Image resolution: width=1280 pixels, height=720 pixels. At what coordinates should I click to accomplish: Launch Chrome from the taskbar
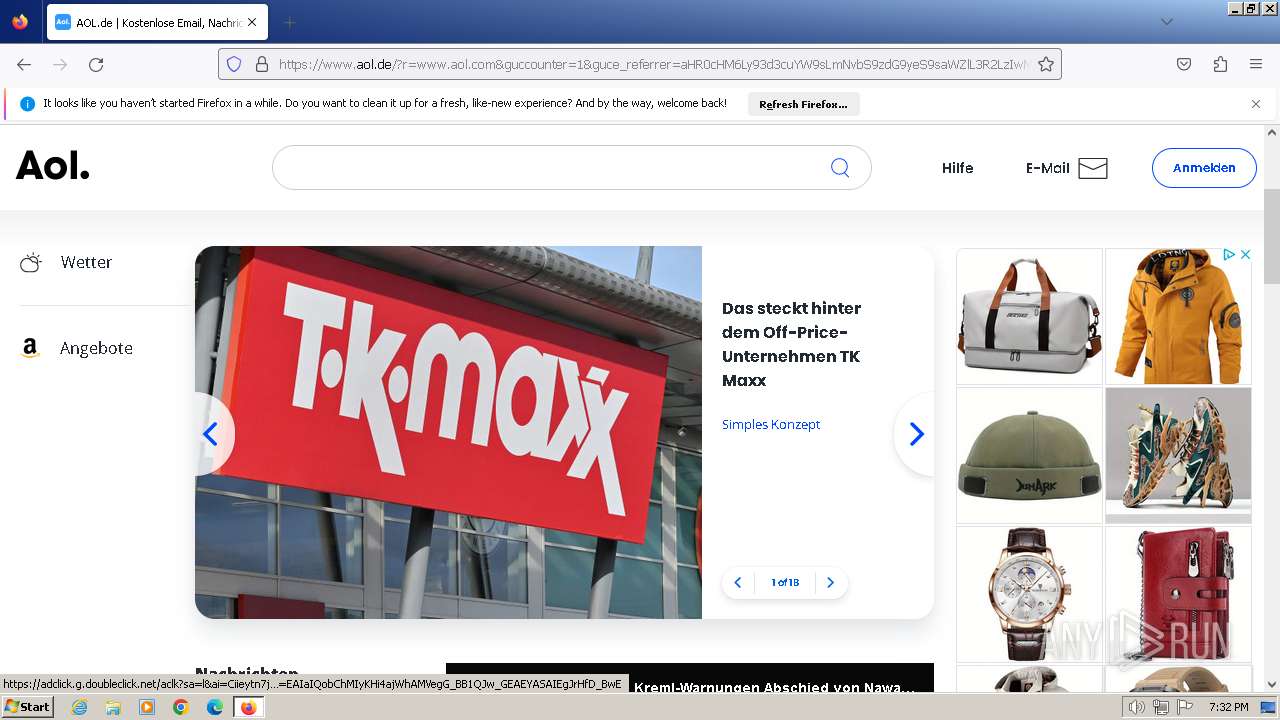tap(181, 707)
